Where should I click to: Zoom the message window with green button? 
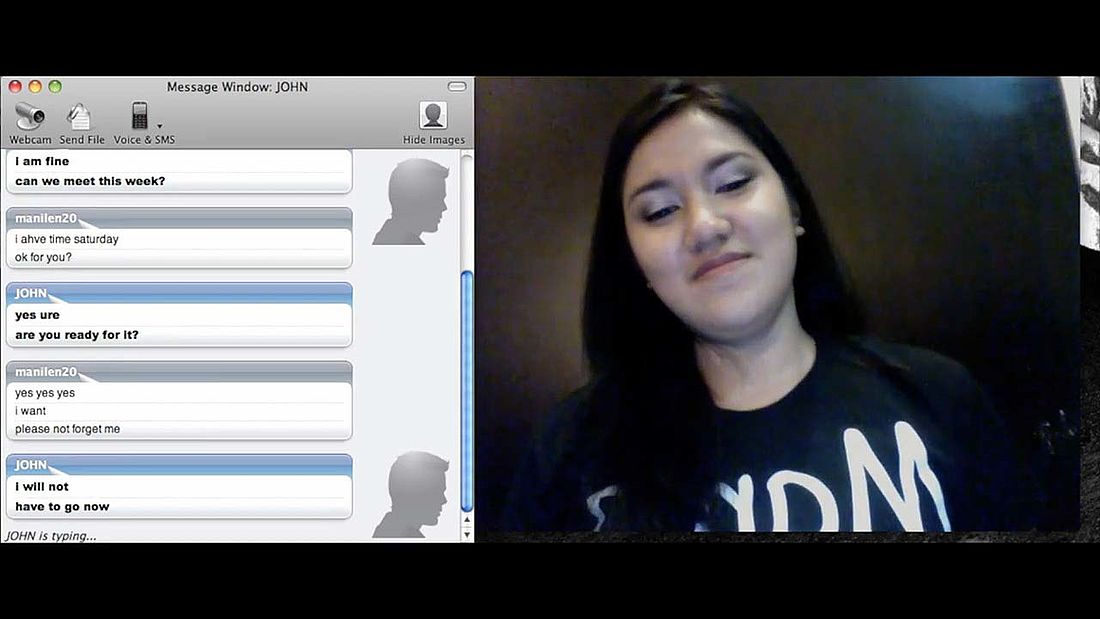[55, 86]
